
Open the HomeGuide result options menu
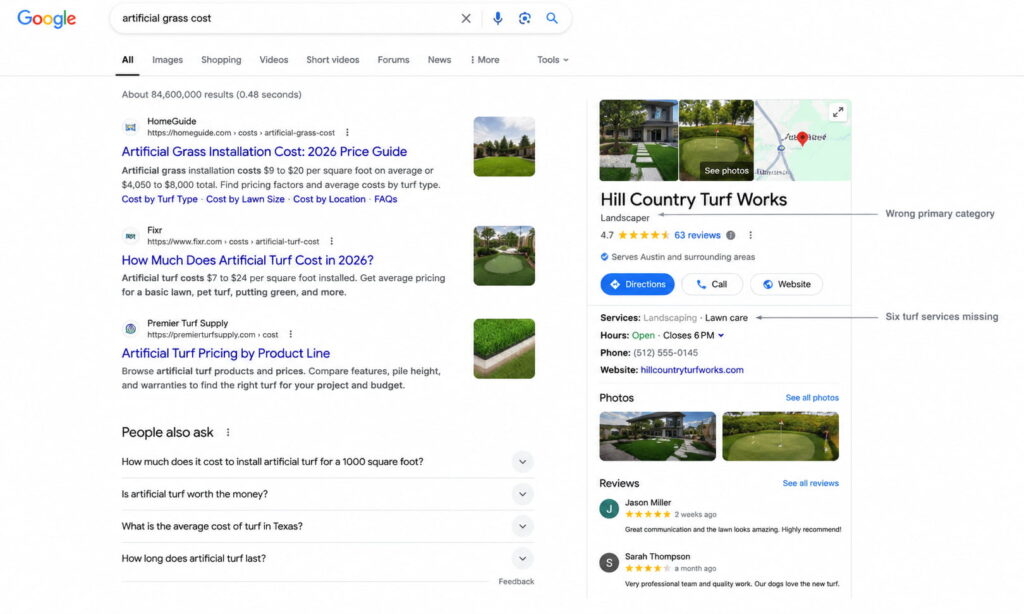point(347,133)
